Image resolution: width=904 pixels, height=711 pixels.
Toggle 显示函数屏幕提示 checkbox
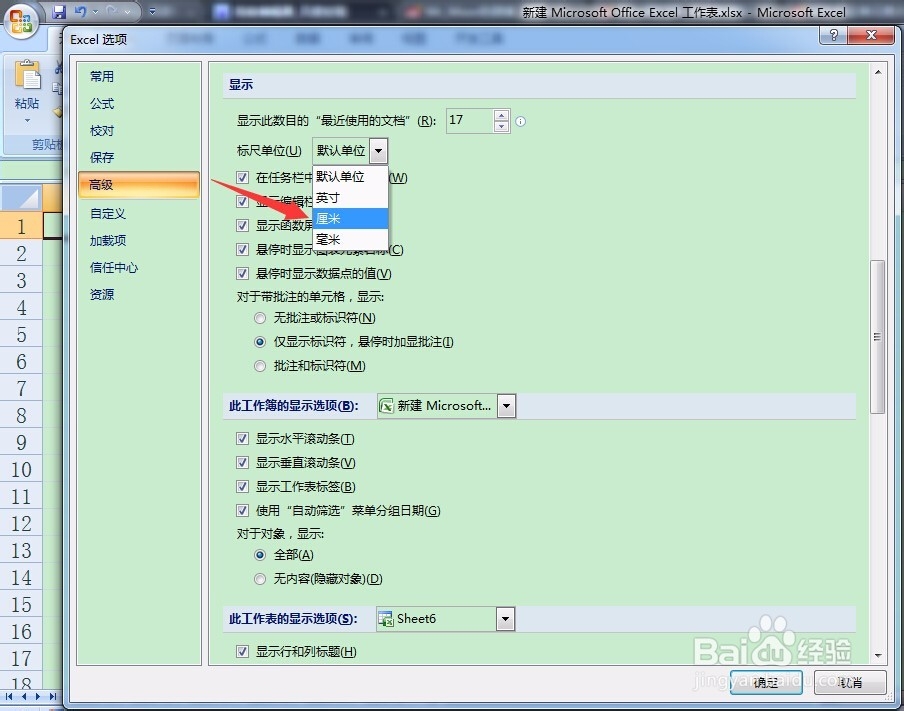(x=243, y=225)
